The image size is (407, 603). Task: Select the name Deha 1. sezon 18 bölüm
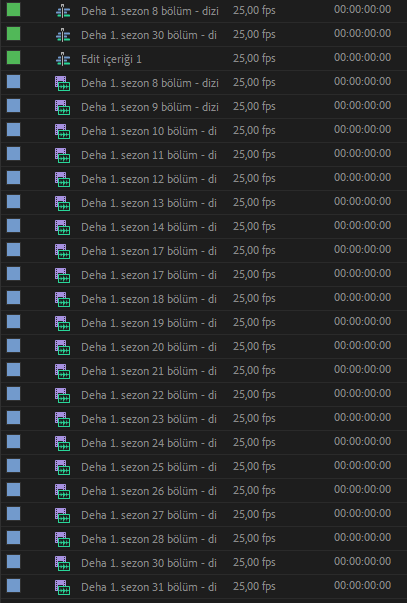point(148,299)
